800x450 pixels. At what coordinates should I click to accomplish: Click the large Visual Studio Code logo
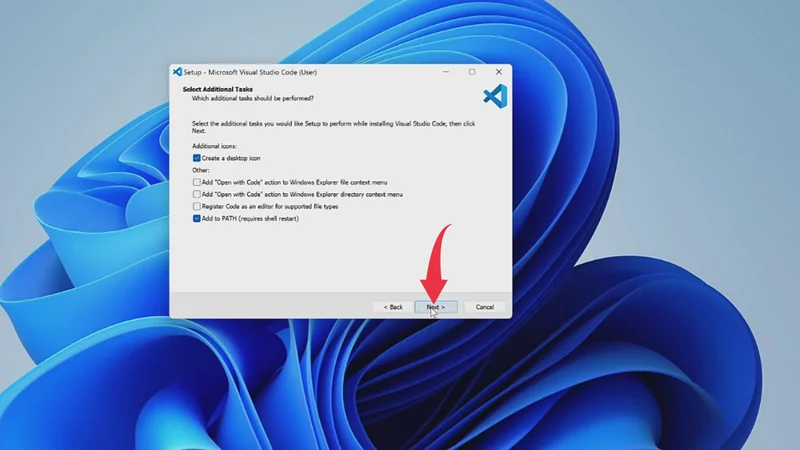[495, 96]
